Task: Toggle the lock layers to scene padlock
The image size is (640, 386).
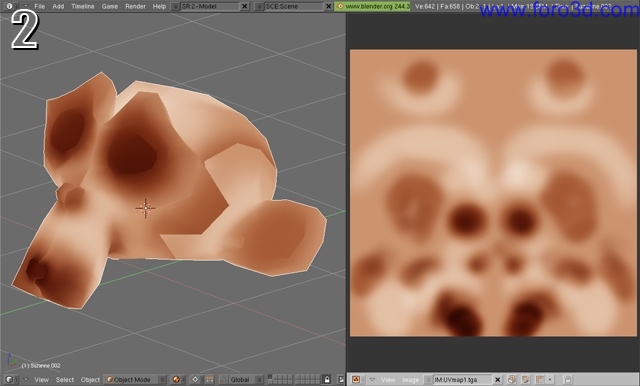Action: pyautogui.click(x=327, y=379)
